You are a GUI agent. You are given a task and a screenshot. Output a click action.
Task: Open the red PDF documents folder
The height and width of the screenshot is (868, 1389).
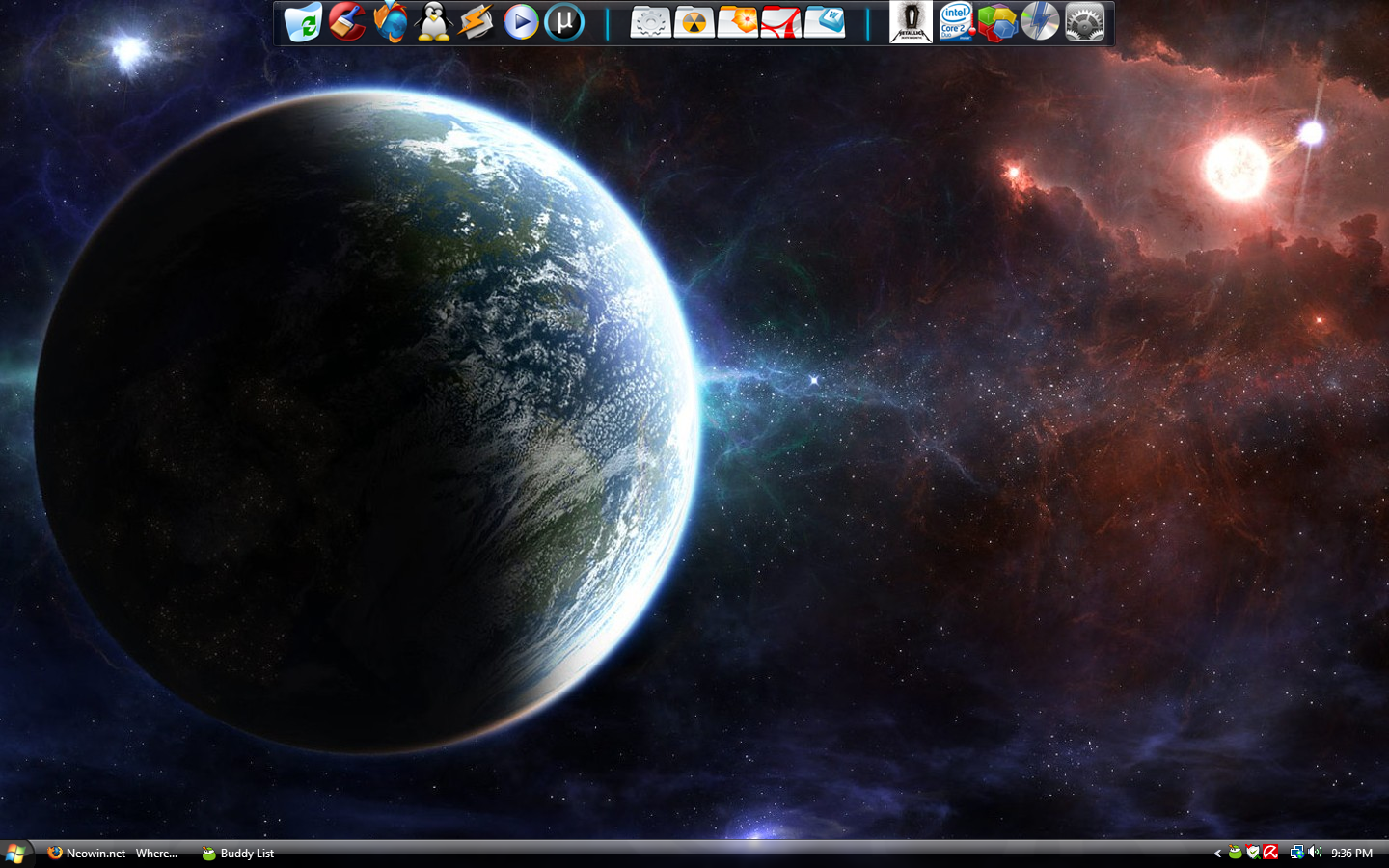[780, 22]
